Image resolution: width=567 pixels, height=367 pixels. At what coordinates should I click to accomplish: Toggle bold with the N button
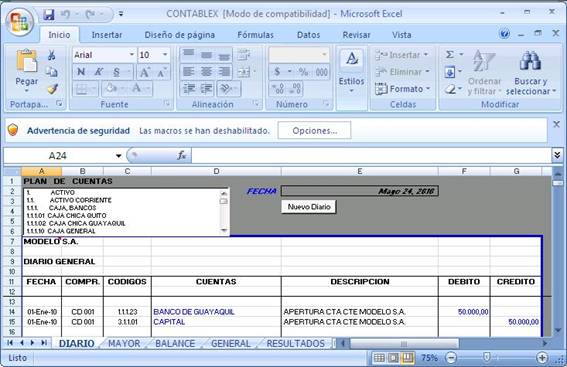tap(81, 72)
